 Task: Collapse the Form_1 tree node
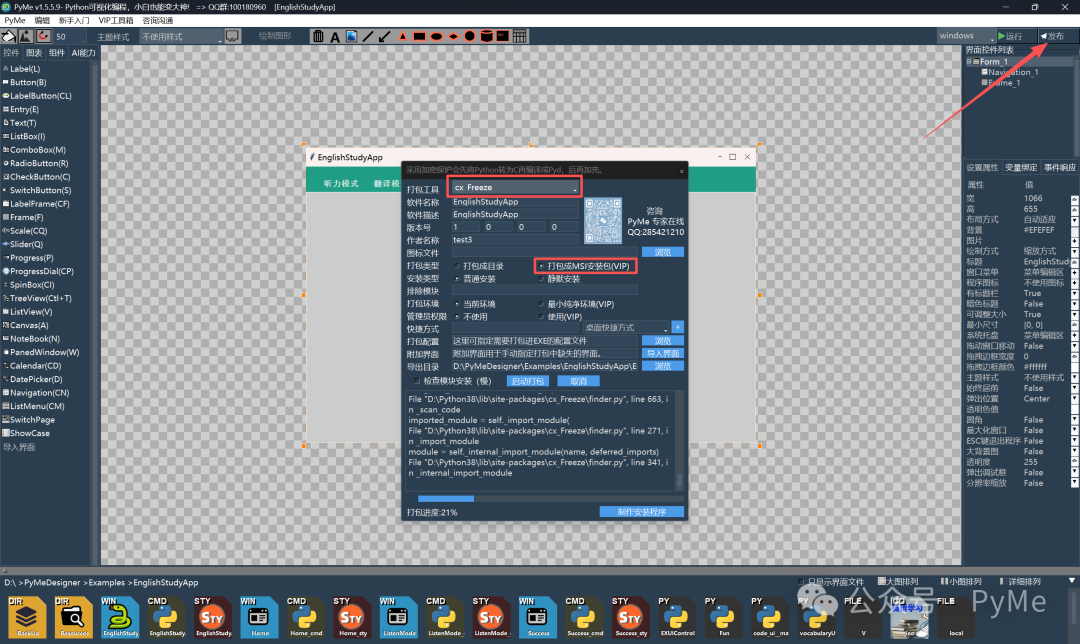pos(969,61)
